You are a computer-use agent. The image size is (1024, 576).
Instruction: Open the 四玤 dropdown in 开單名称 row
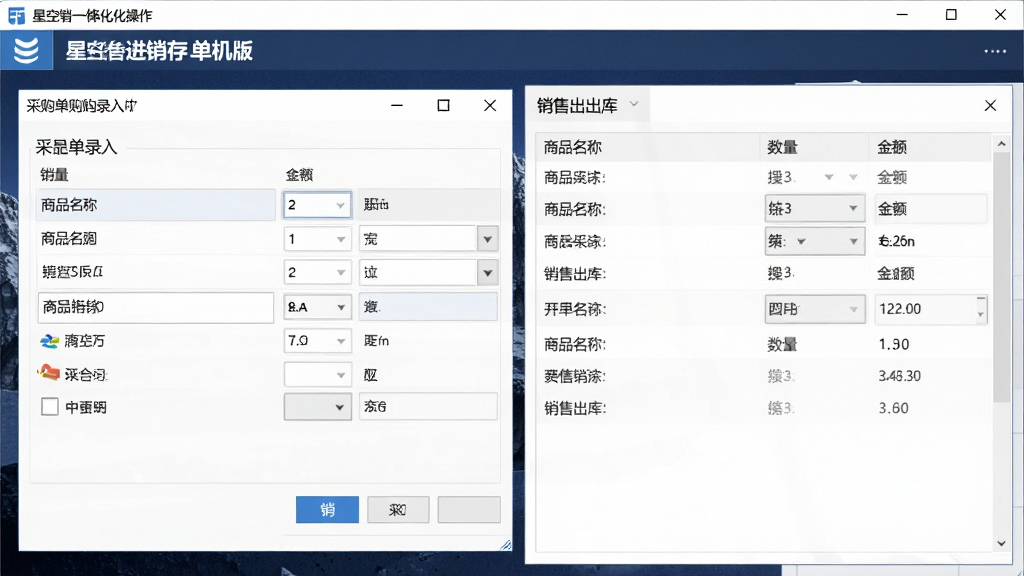(814, 309)
